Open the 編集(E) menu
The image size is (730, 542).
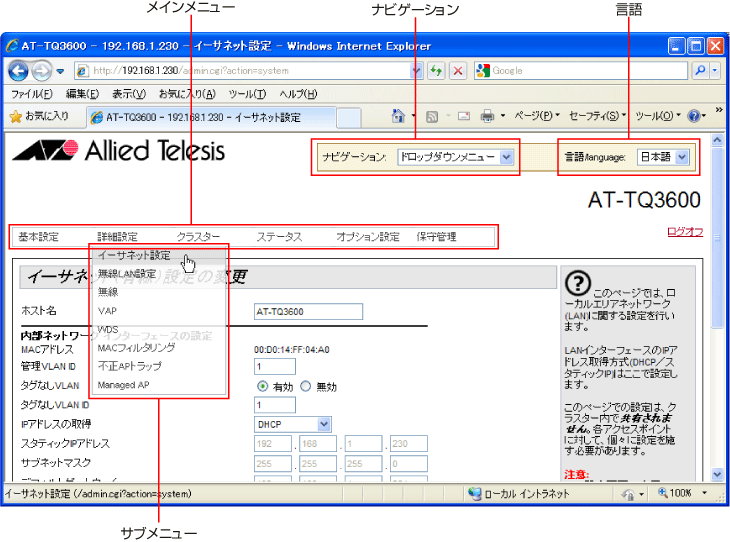[x=82, y=94]
